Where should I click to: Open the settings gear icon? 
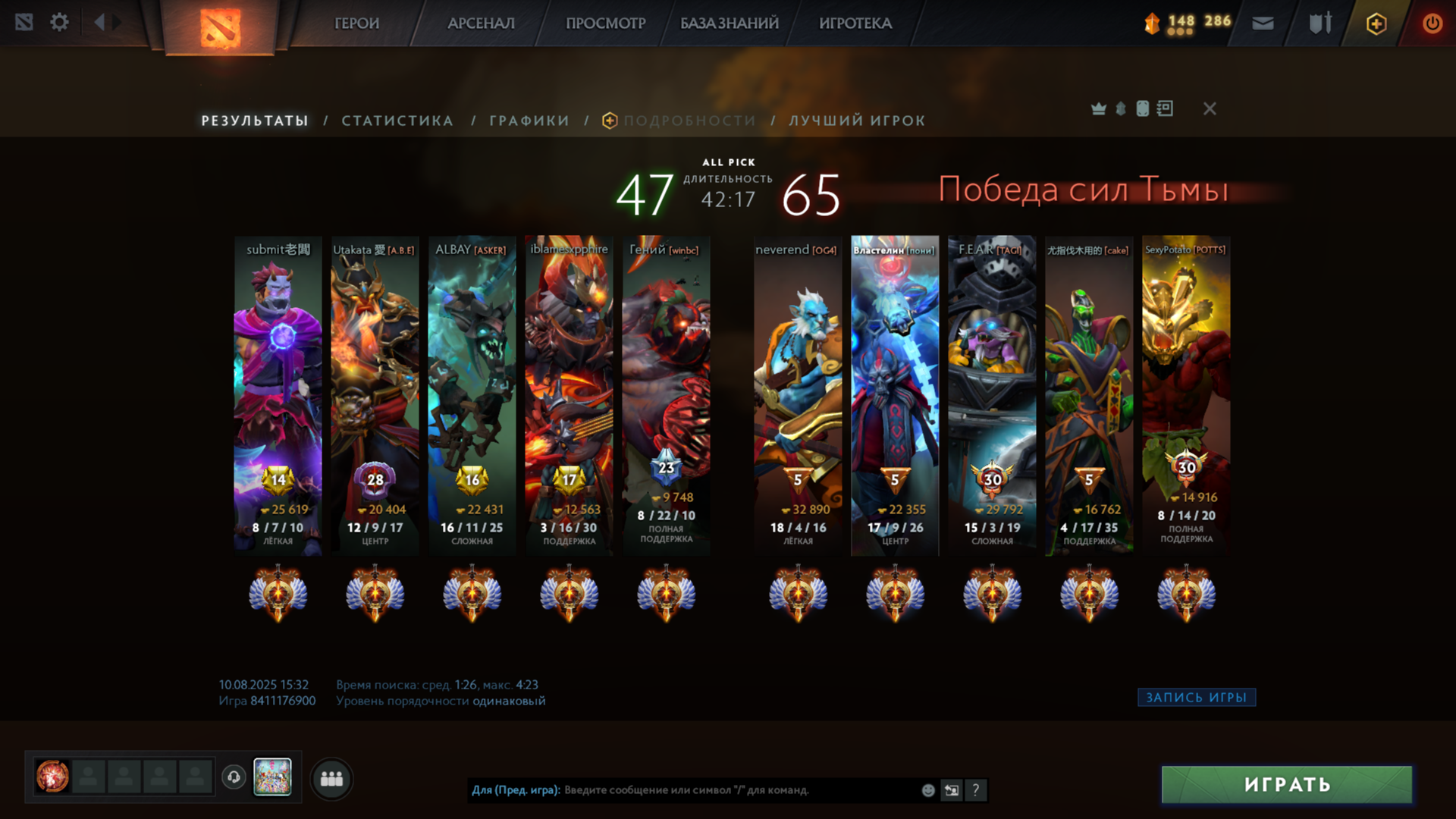[59, 22]
